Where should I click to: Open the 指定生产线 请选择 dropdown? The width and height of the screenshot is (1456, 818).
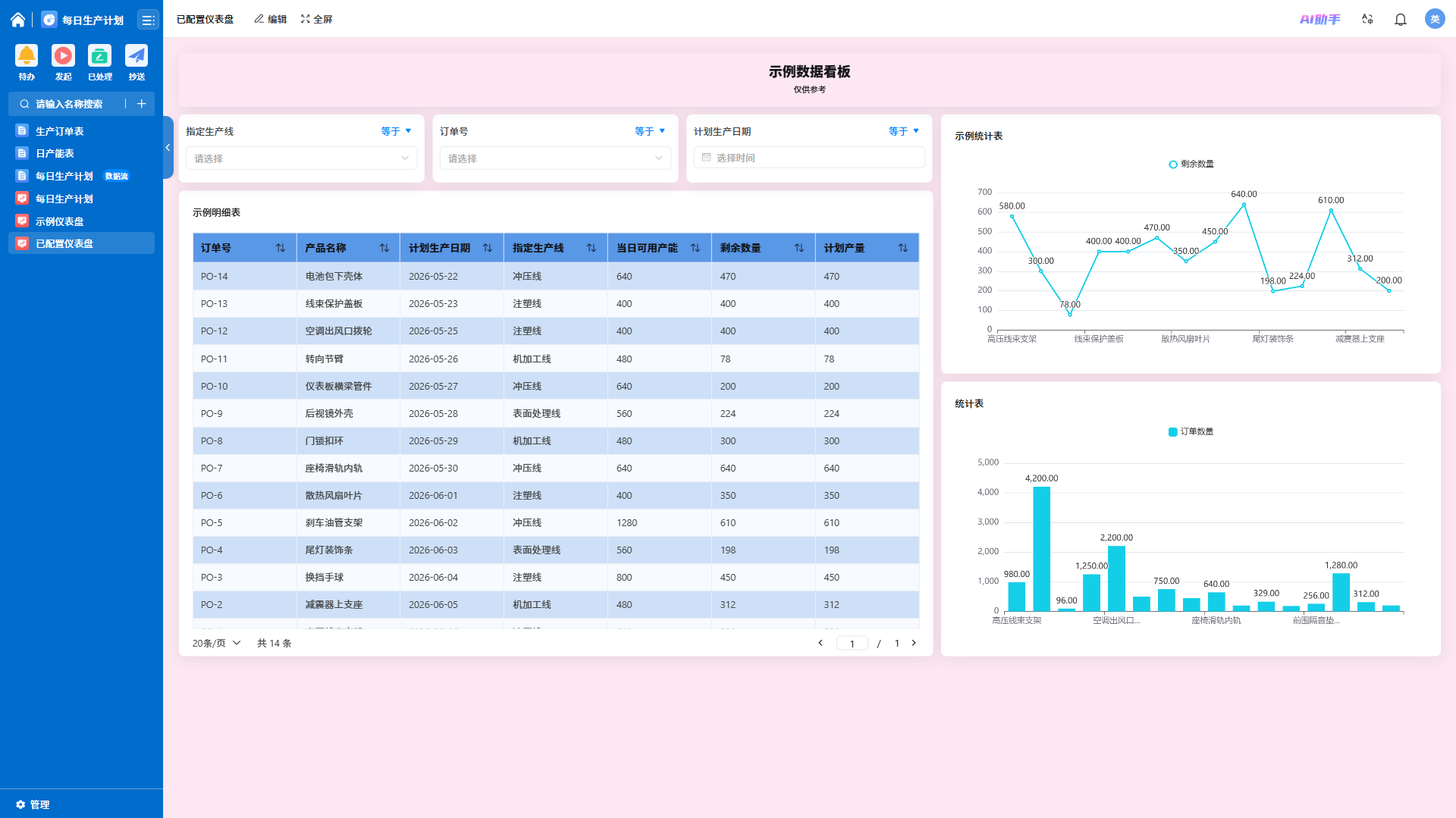point(301,158)
